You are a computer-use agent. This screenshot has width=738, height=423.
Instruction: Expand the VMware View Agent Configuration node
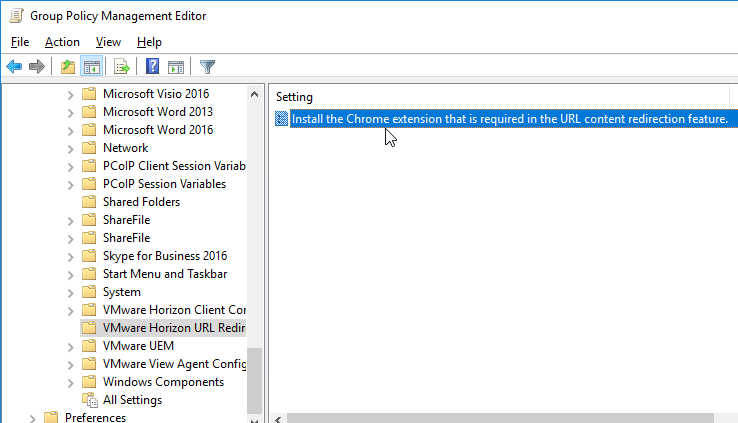click(x=71, y=365)
